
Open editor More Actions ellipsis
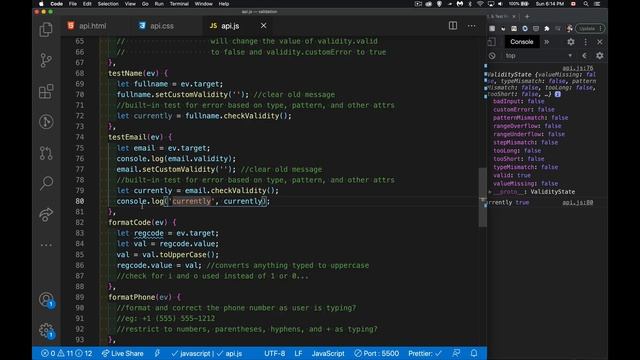tap(471, 26)
